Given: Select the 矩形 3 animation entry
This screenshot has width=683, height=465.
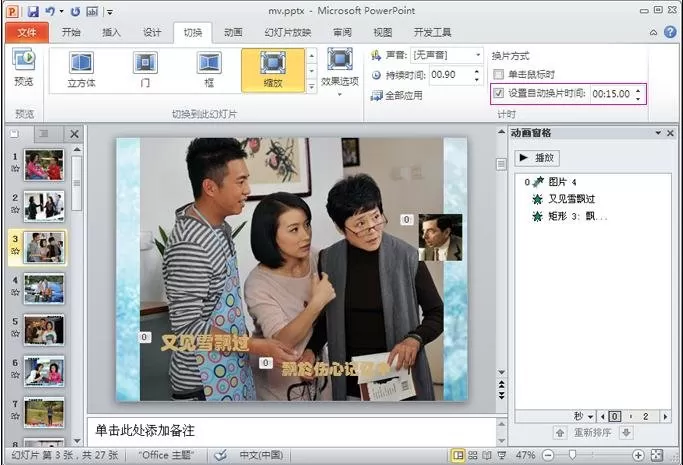Looking at the screenshot, I should (x=593, y=216).
